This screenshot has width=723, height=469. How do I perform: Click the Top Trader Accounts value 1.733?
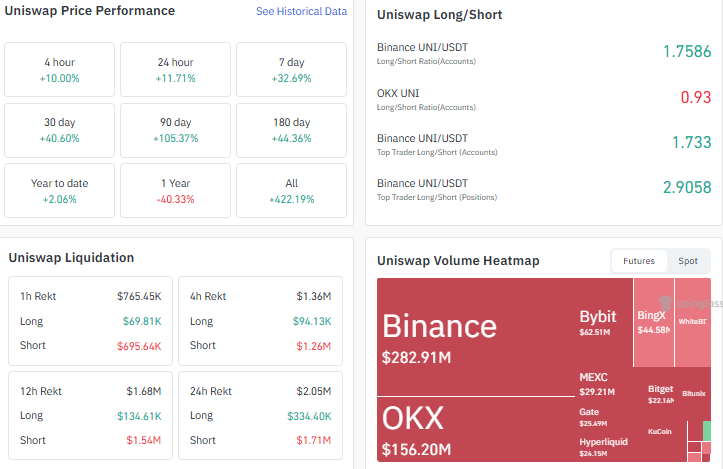click(692, 142)
